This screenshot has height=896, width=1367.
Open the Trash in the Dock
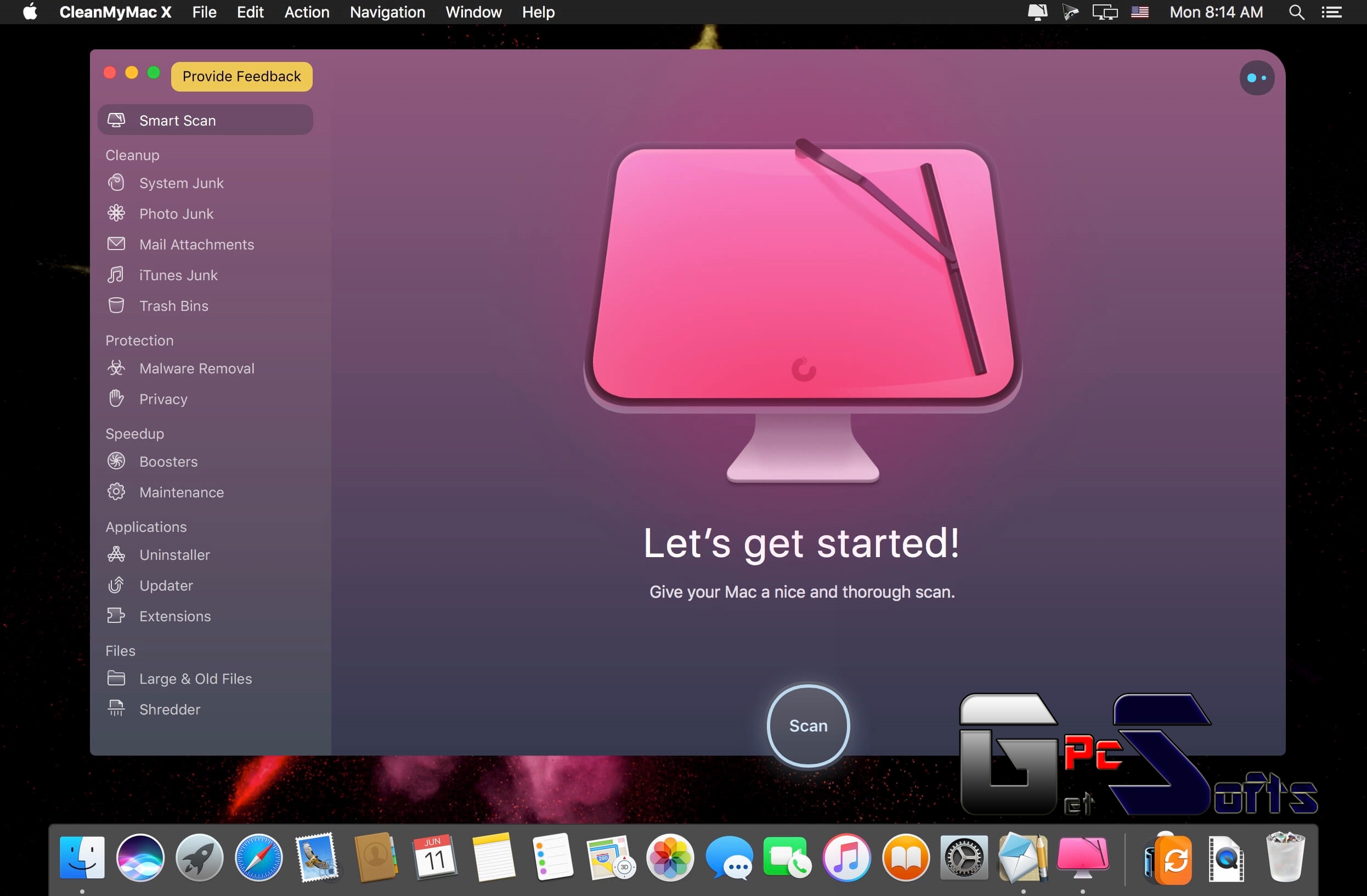1285,857
